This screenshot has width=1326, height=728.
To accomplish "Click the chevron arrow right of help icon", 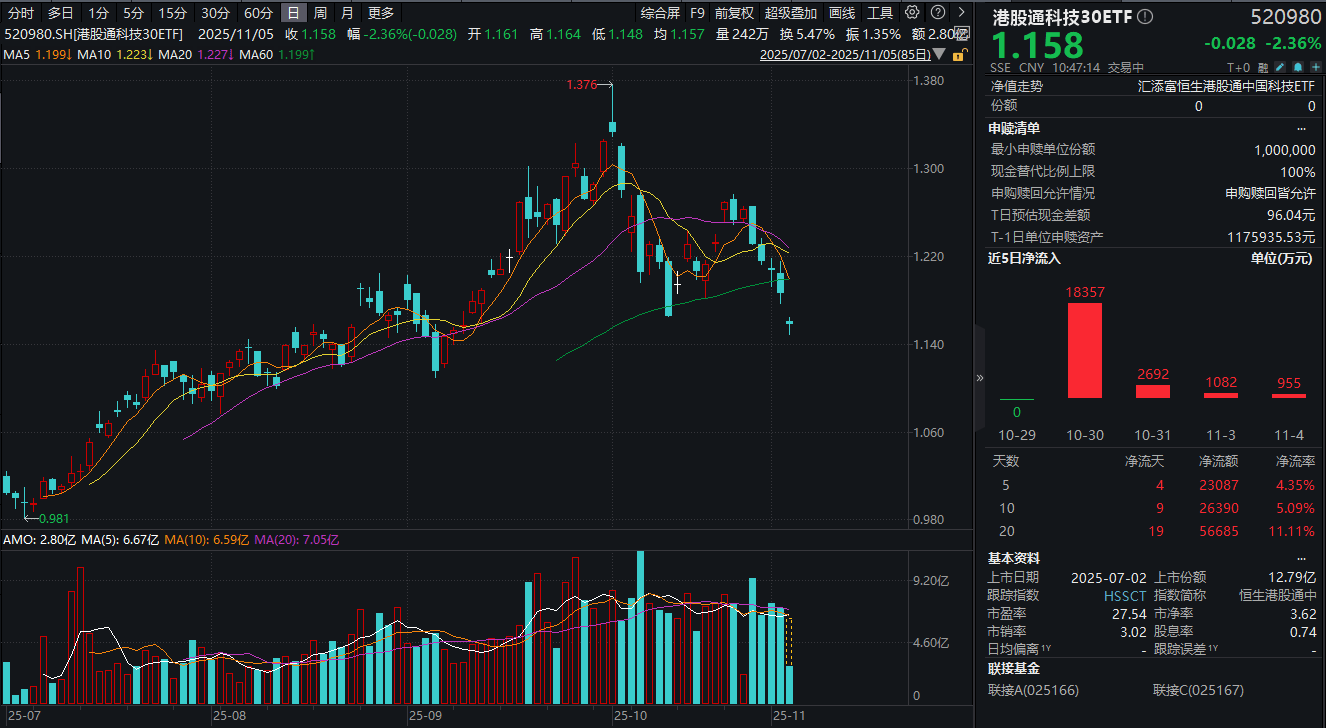I will click(x=959, y=13).
